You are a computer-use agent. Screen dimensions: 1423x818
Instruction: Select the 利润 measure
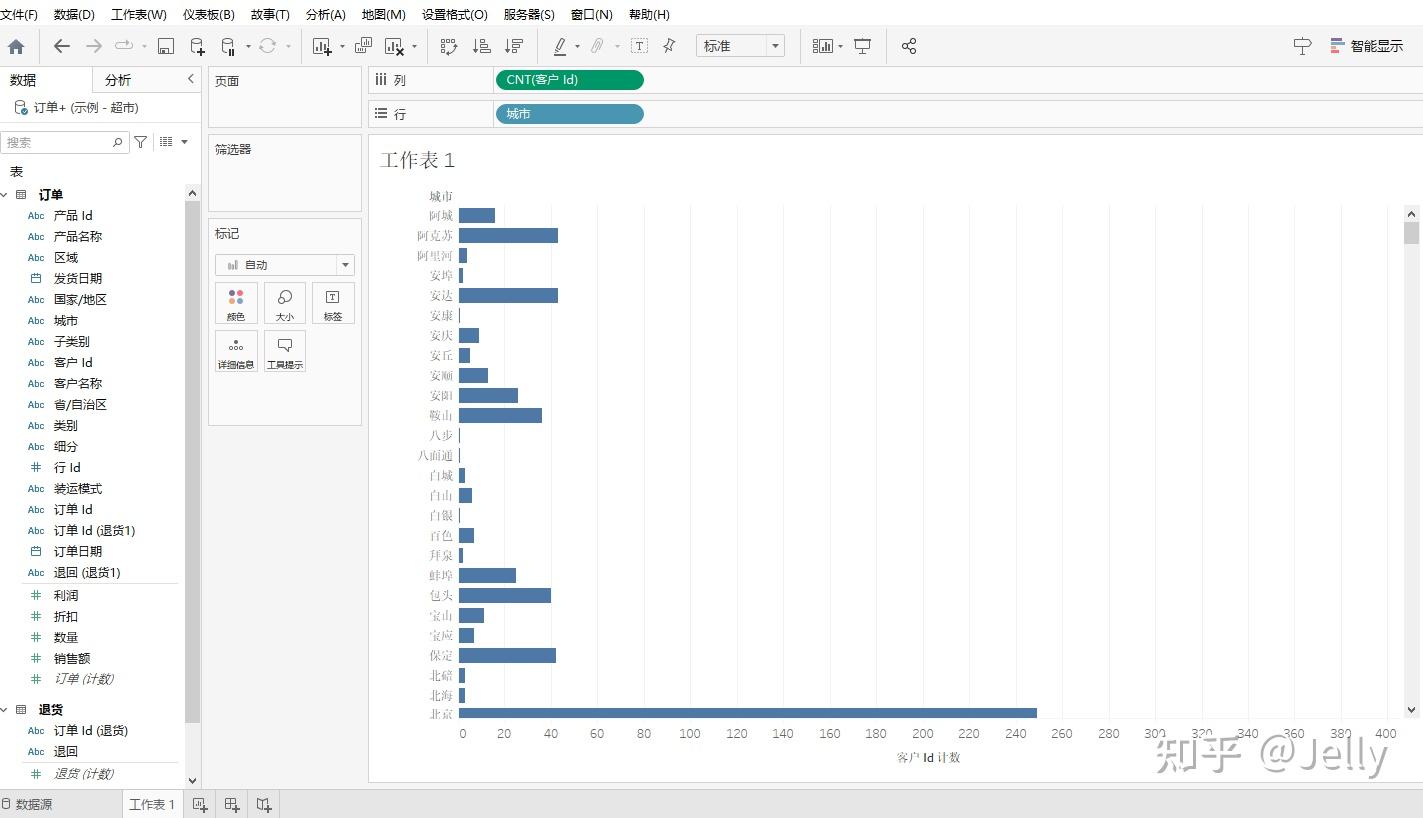pyautogui.click(x=66, y=595)
